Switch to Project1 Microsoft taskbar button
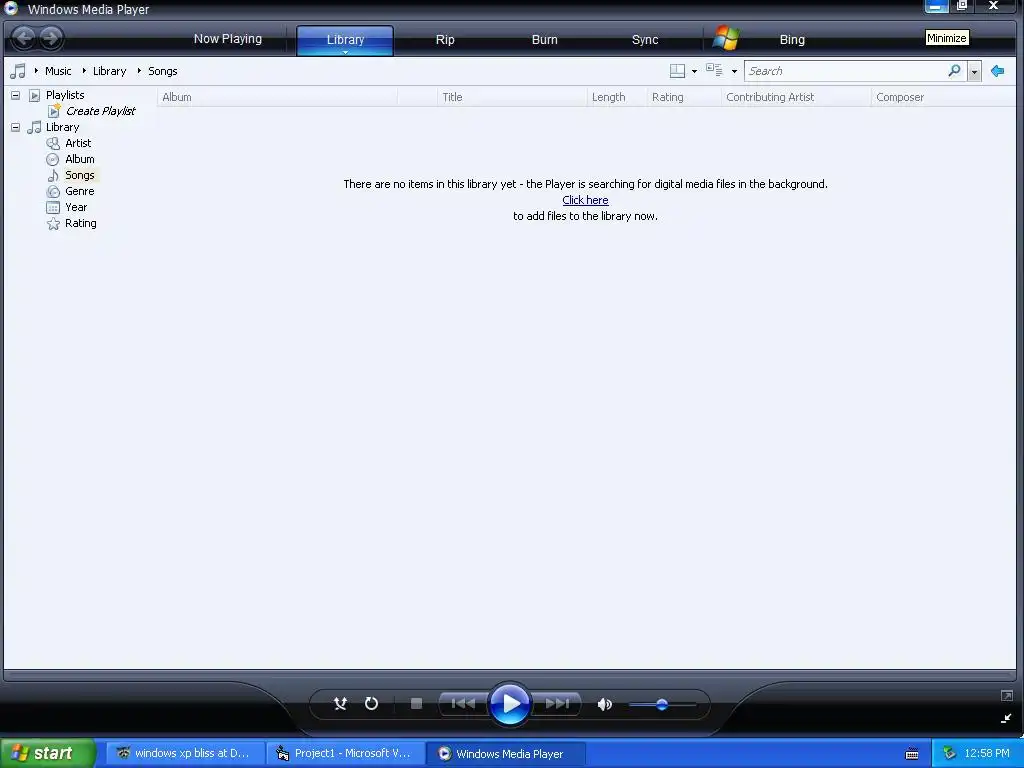Image resolution: width=1024 pixels, height=768 pixels. pos(345,753)
